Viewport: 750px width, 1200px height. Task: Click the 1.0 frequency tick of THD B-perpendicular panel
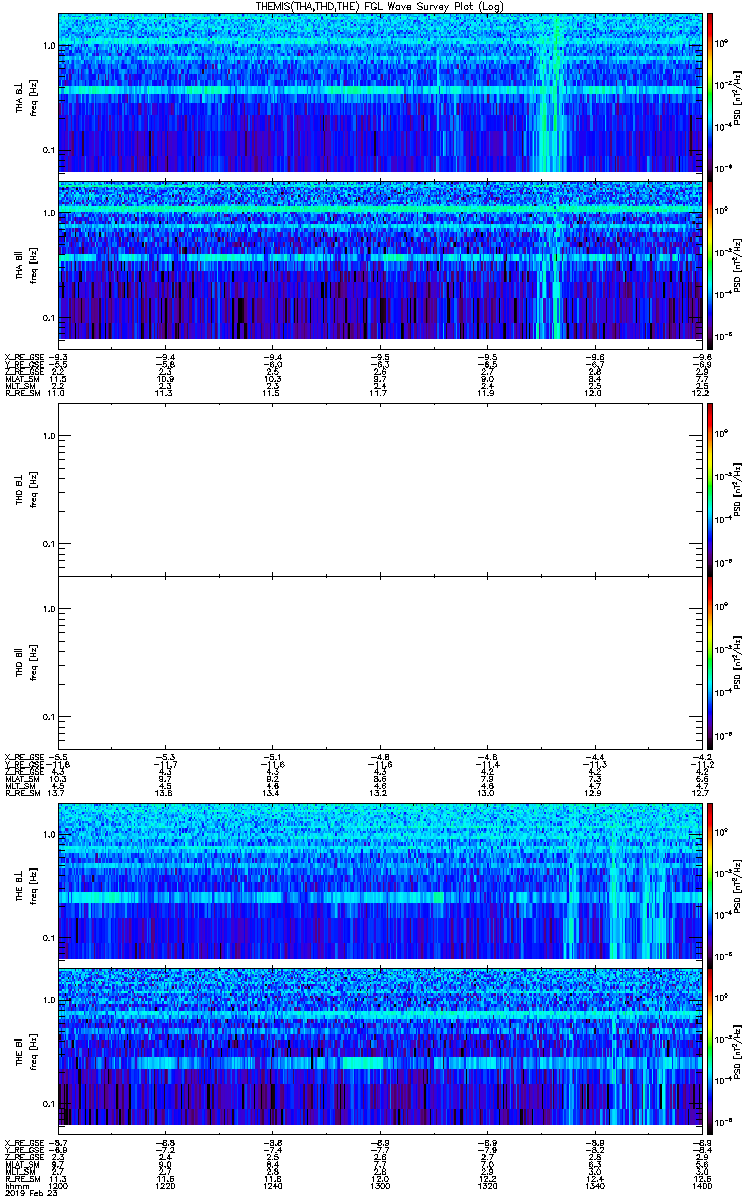[x=49, y=436]
